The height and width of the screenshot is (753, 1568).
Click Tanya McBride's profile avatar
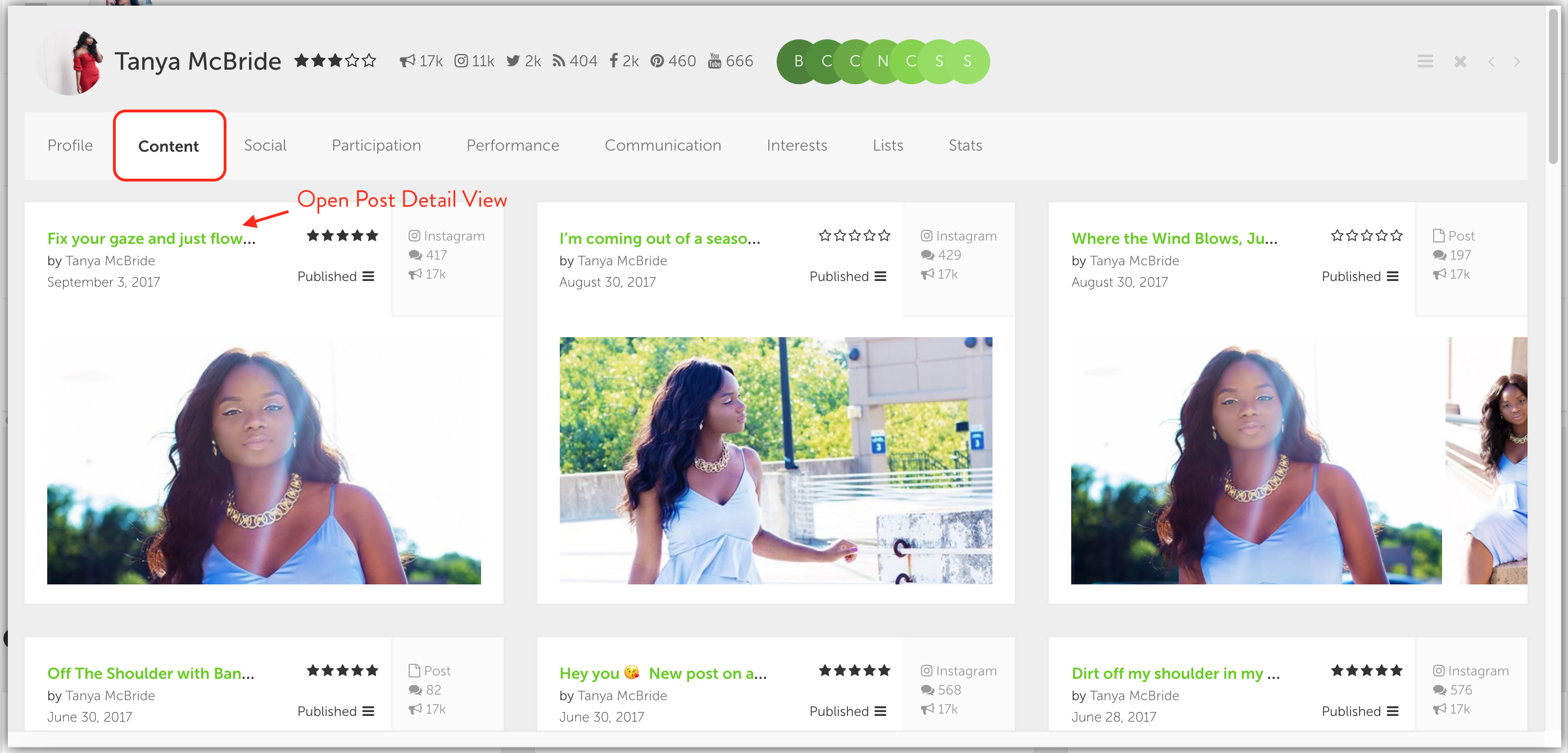[x=70, y=62]
